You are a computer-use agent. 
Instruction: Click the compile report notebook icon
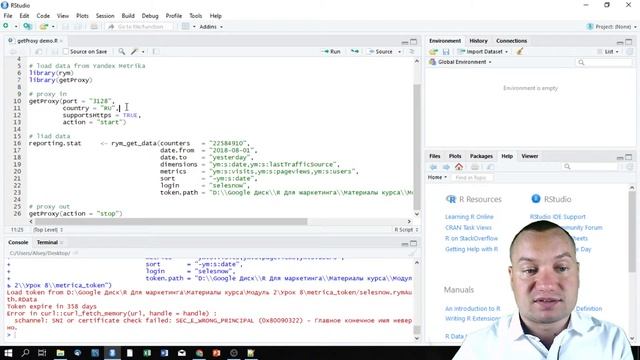pos(156,51)
